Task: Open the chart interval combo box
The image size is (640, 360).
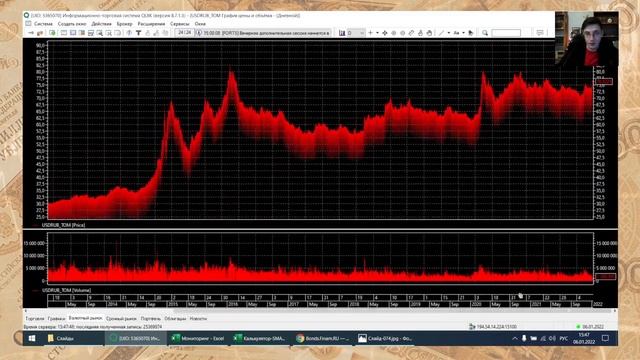Action: 356,33
